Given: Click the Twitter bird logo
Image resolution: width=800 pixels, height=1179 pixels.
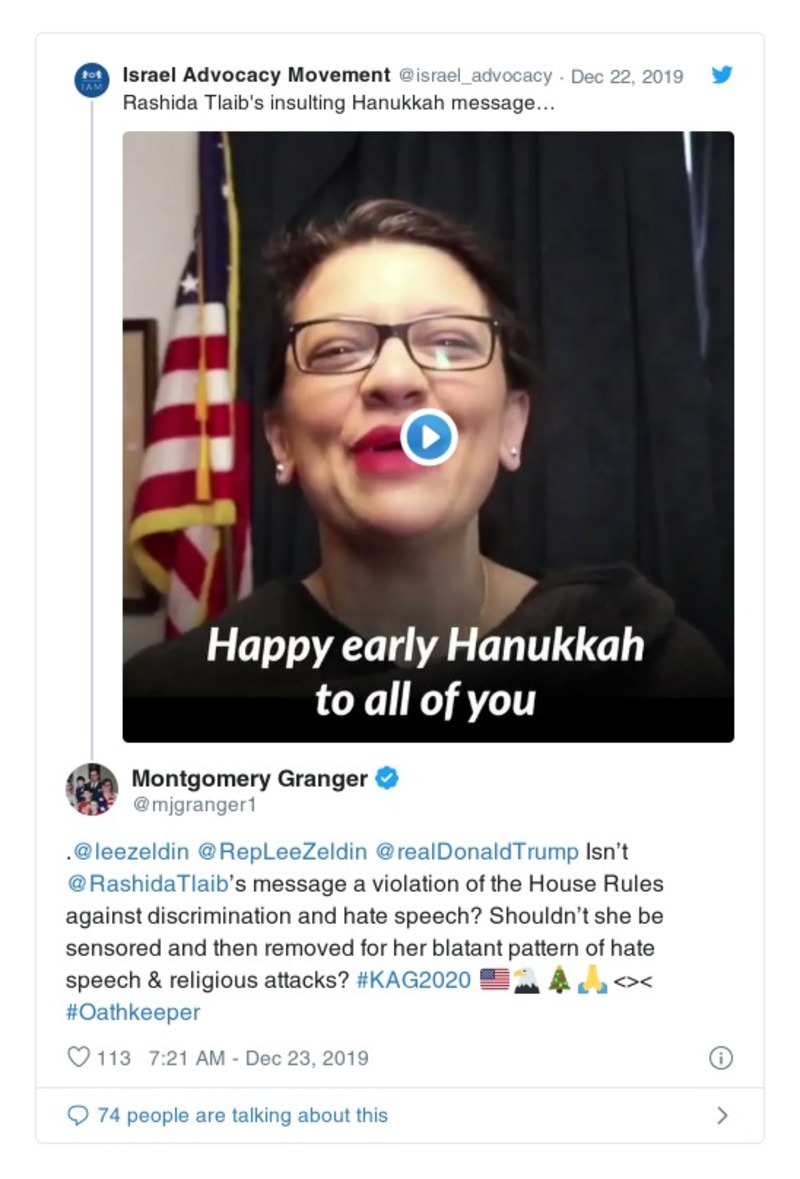Looking at the screenshot, I should point(721,75).
